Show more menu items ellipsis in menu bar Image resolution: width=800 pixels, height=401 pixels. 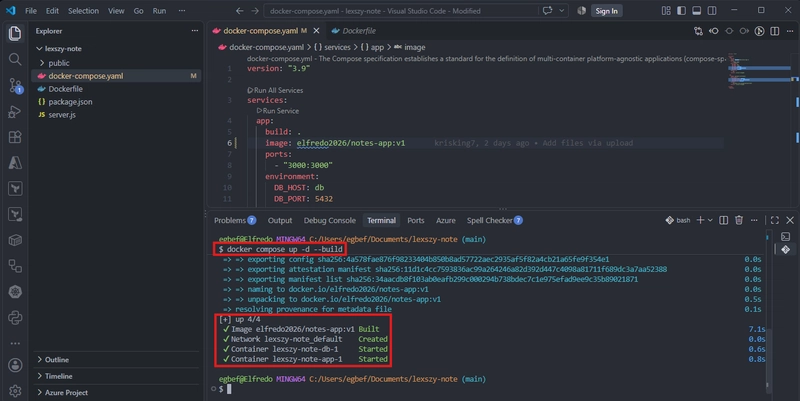[x=182, y=11]
